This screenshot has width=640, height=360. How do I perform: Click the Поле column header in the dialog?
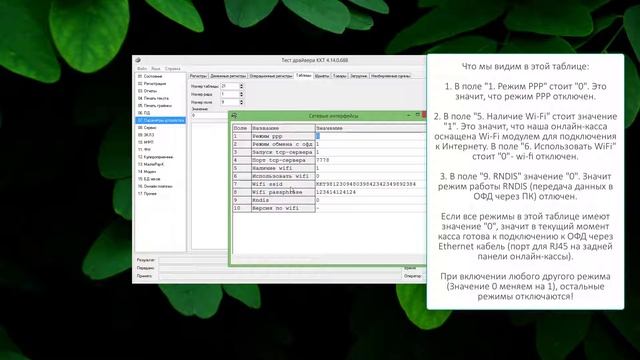tap(242, 128)
